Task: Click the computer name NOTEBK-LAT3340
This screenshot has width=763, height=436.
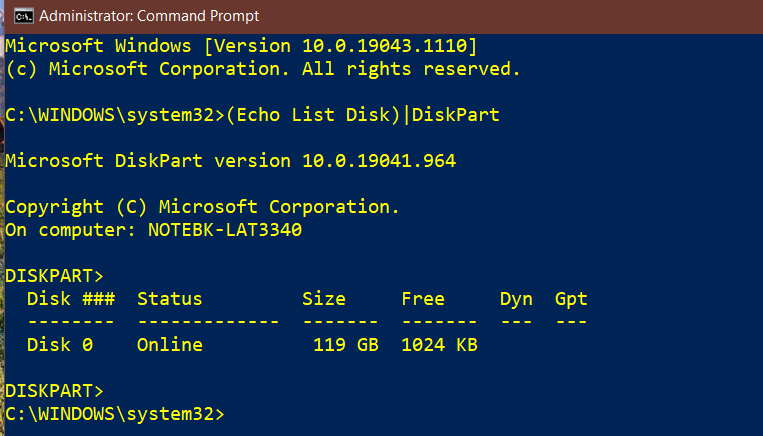Action: pos(225,230)
